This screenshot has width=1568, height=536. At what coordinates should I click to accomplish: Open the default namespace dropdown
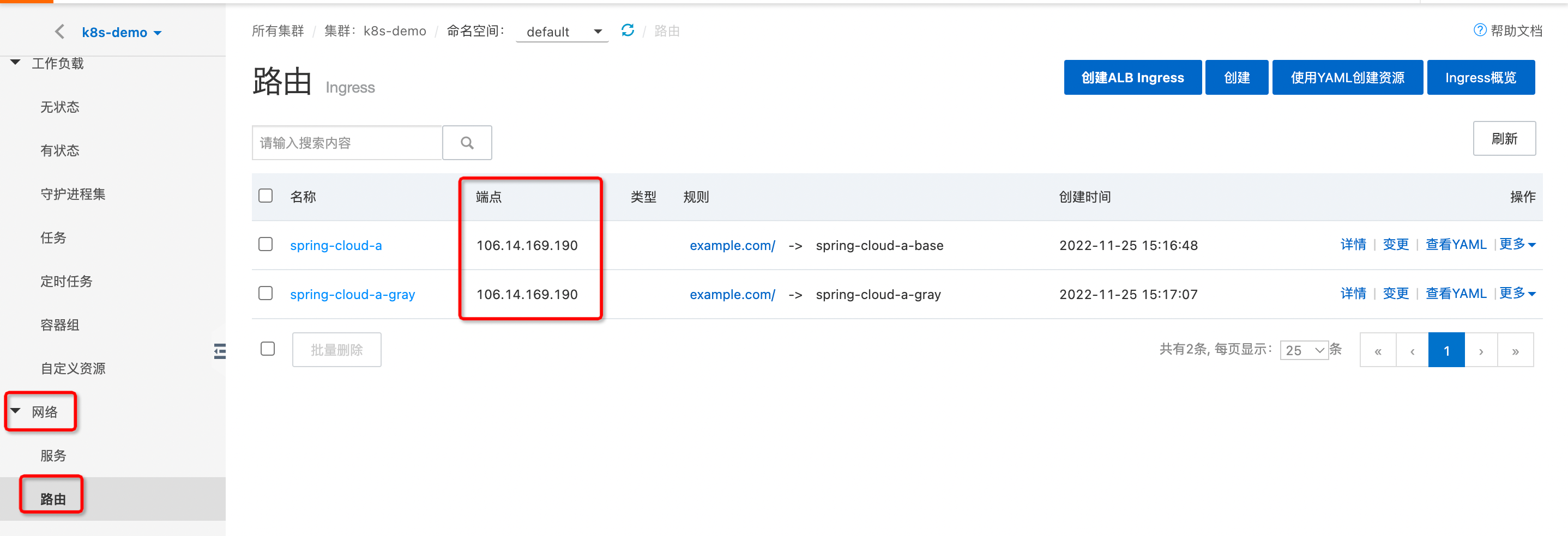(x=562, y=32)
